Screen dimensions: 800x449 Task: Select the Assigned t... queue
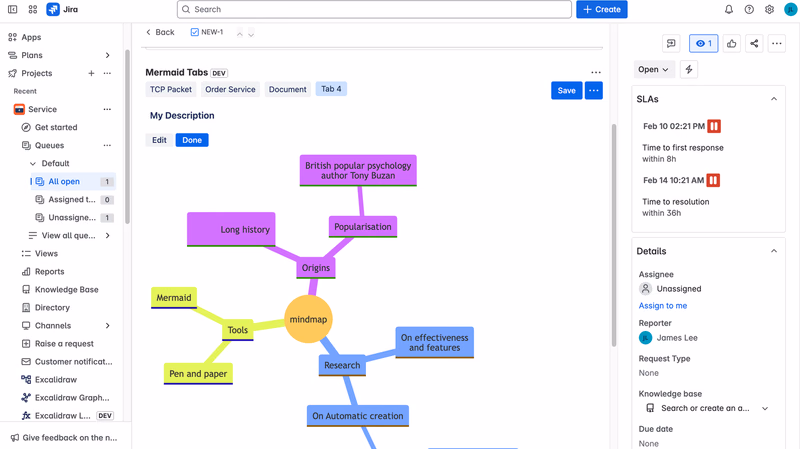tap(73, 199)
